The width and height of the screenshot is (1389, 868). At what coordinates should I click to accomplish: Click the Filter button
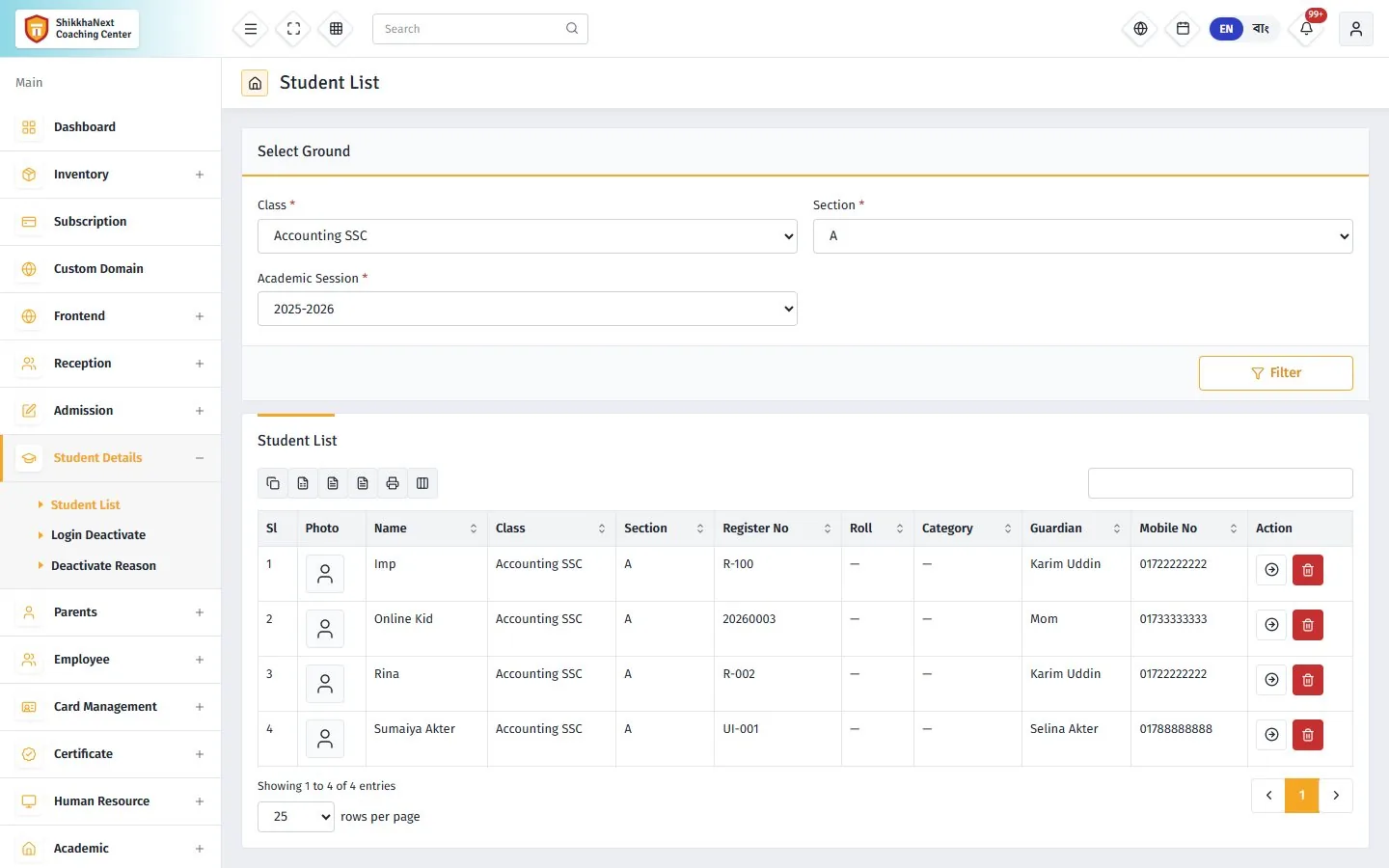(x=1275, y=373)
